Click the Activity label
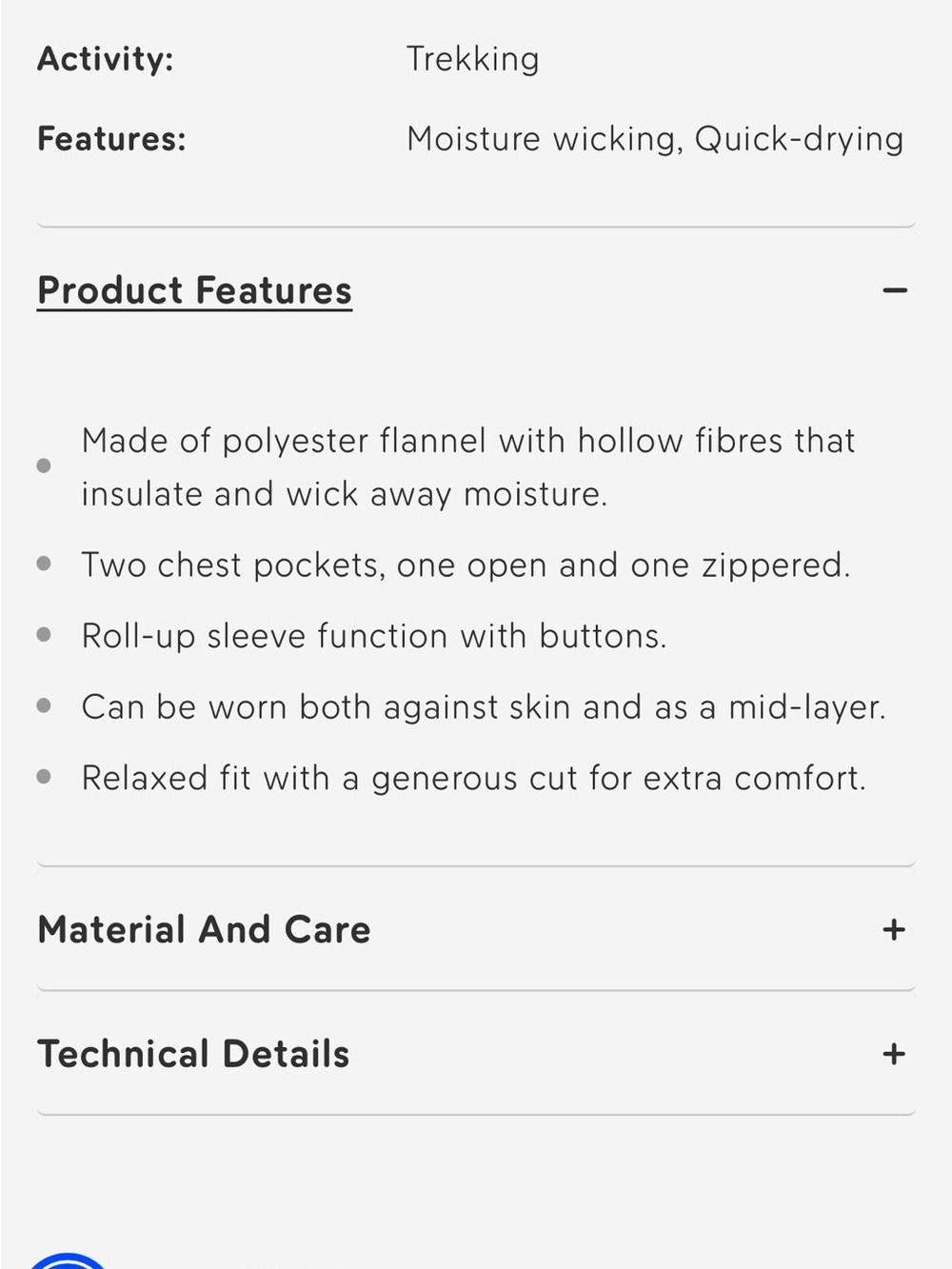 point(106,59)
